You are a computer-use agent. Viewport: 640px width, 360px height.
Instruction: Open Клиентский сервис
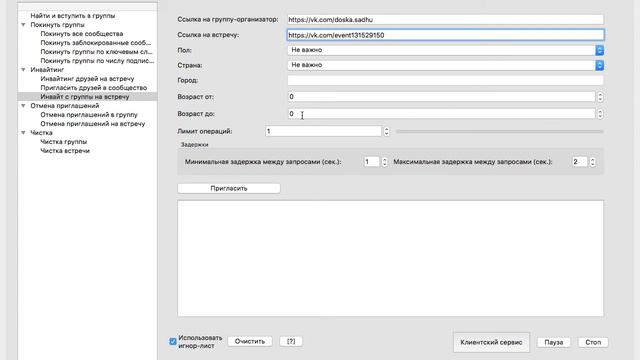[x=491, y=342]
